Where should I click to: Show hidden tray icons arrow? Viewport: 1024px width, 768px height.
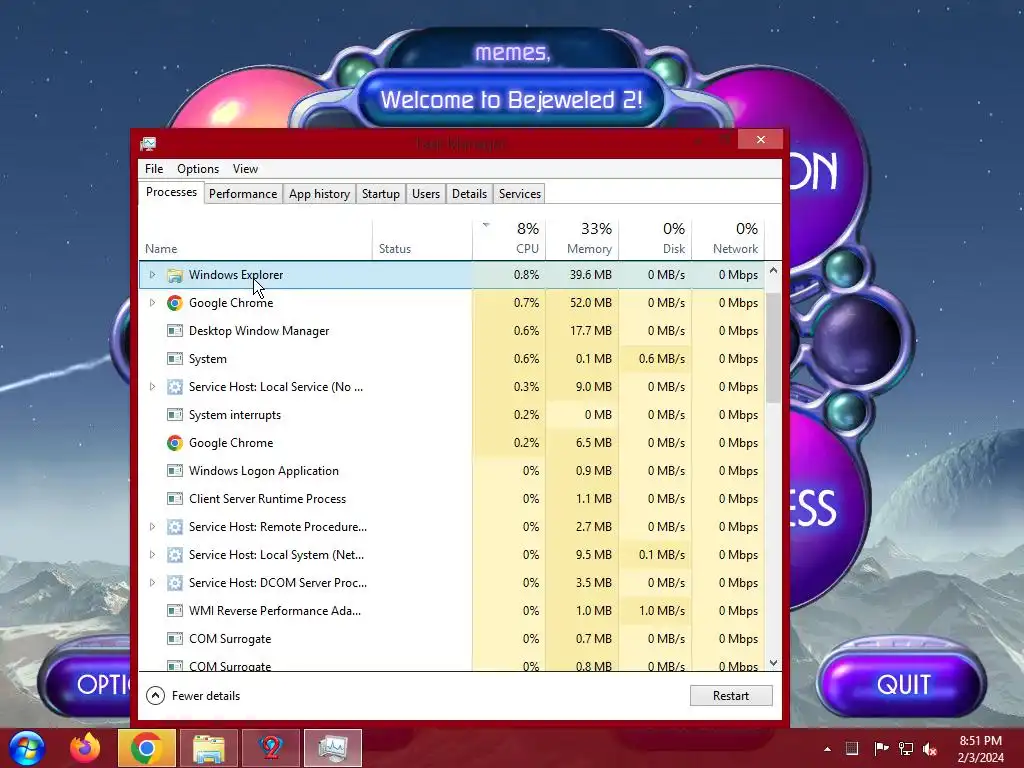click(x=827, y=749)
